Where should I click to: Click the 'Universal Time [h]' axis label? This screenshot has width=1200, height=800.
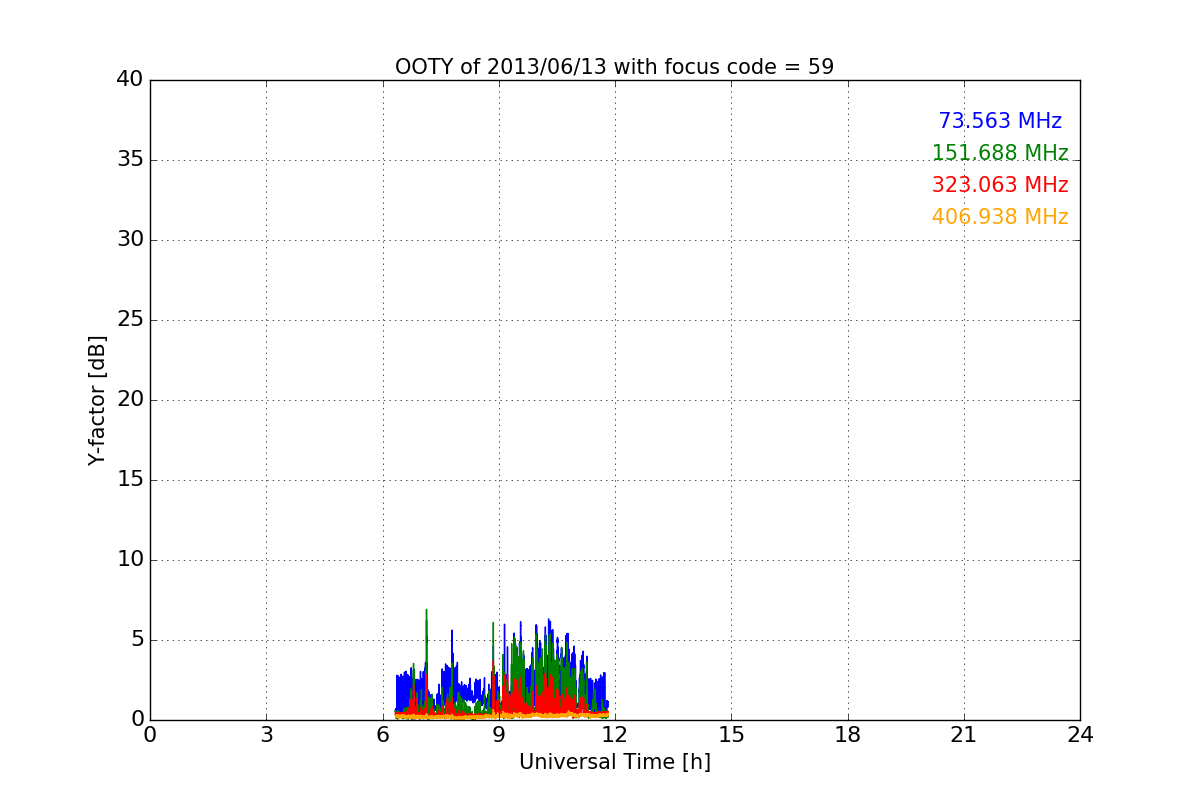click(x=614, y=762)
